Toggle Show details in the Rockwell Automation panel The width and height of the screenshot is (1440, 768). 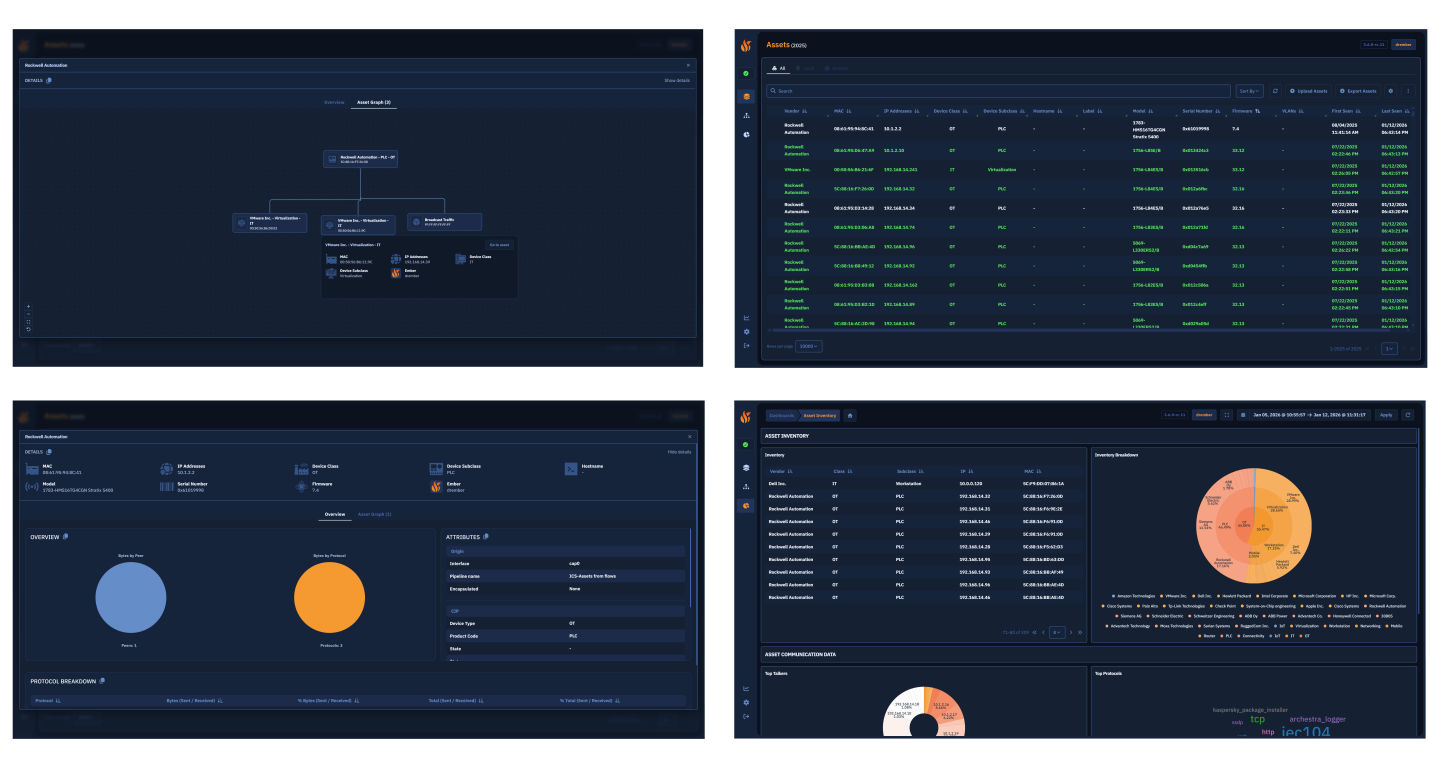click(678, 80)
